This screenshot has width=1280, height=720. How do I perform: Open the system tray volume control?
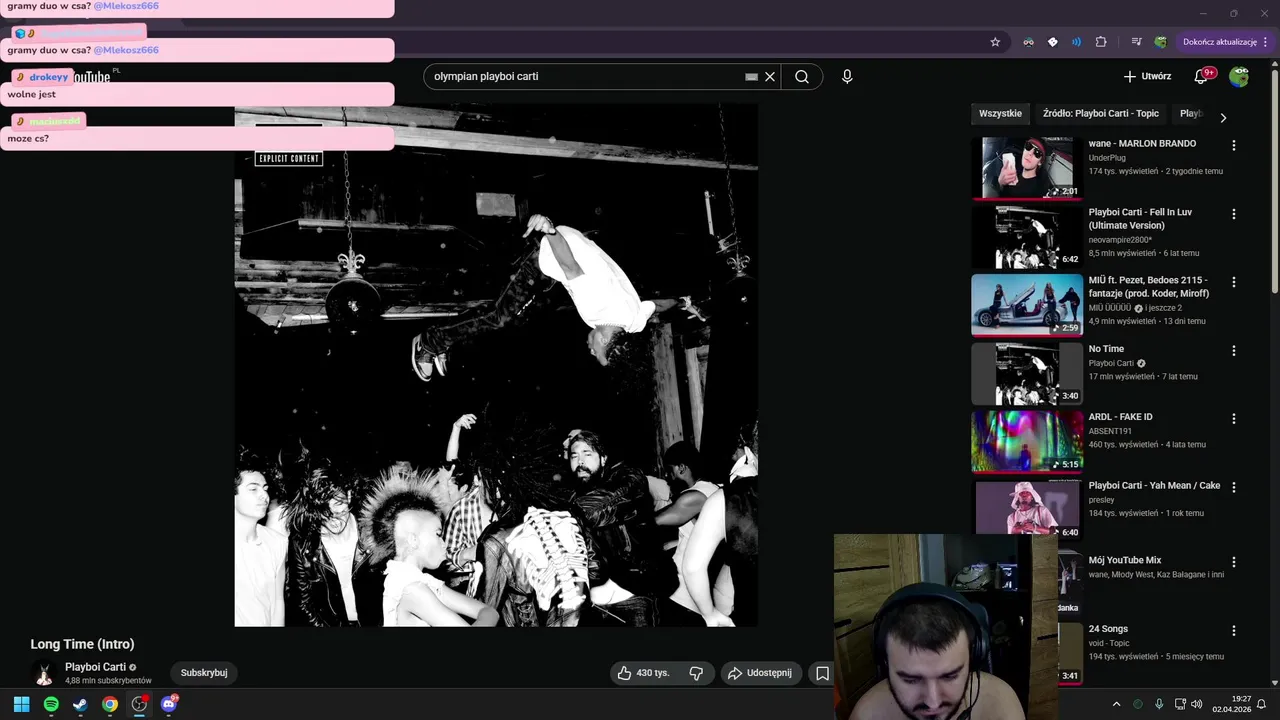[x=1197, y=704]
